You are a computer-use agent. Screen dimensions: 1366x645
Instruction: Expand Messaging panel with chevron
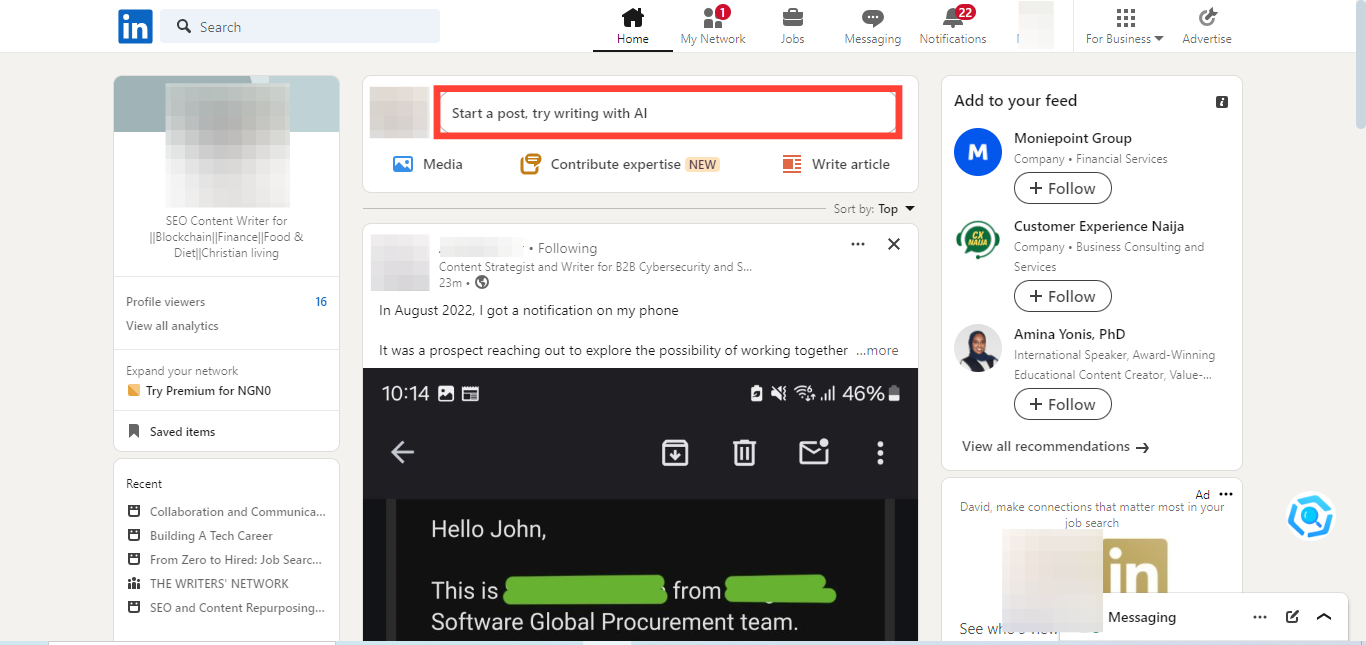coord(1324,617)
